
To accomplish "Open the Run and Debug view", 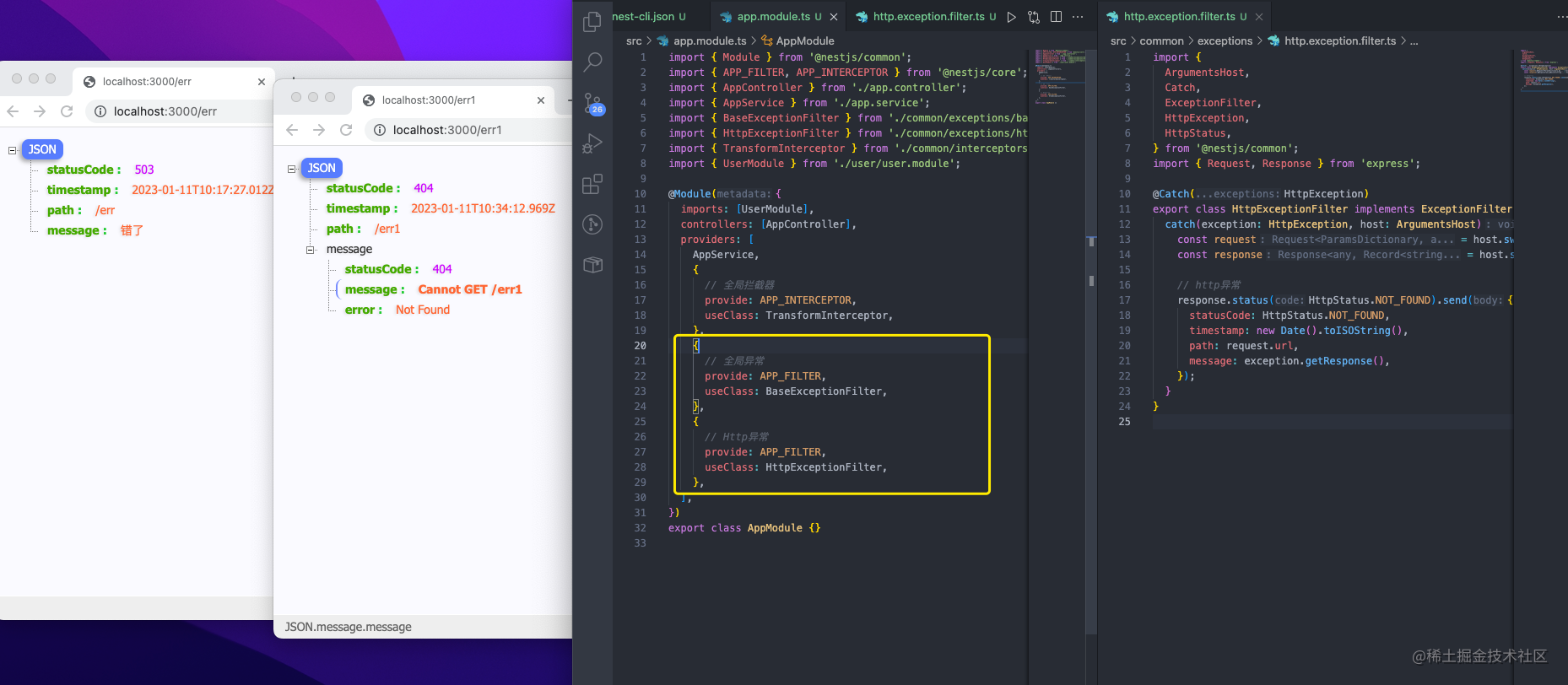I will click(x=592, y=143).
